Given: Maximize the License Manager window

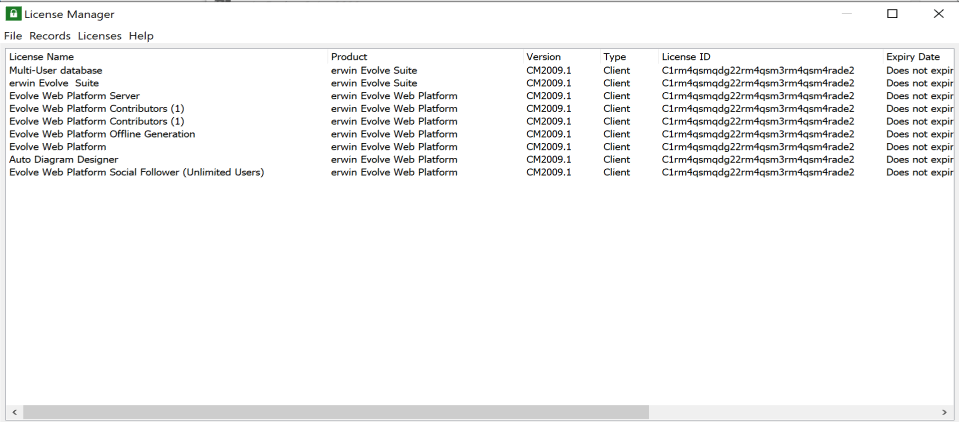Looking at the screenshot, I should point(892,13).
